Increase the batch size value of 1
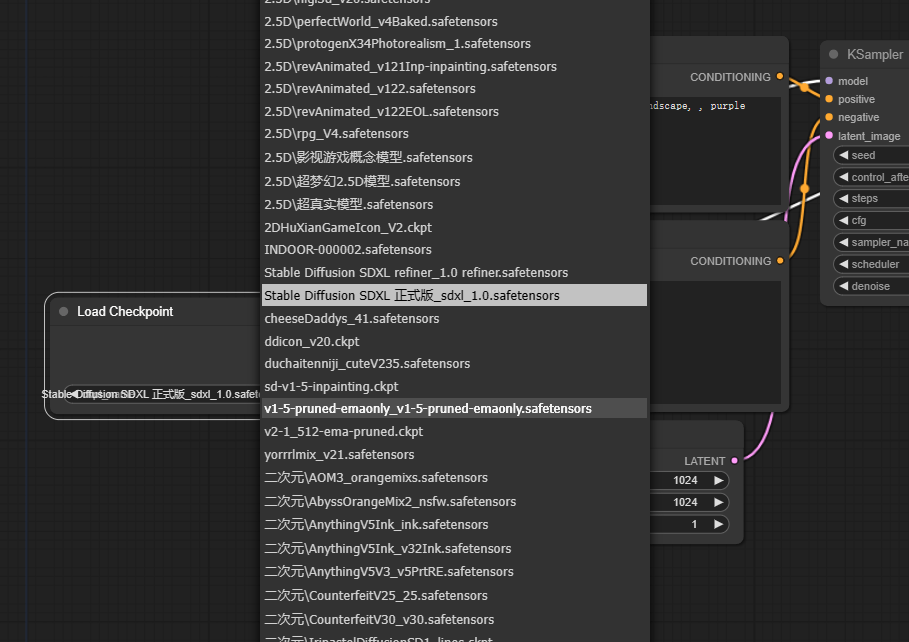This screenshot has height=642, width=909. click(x=719, y=524)
